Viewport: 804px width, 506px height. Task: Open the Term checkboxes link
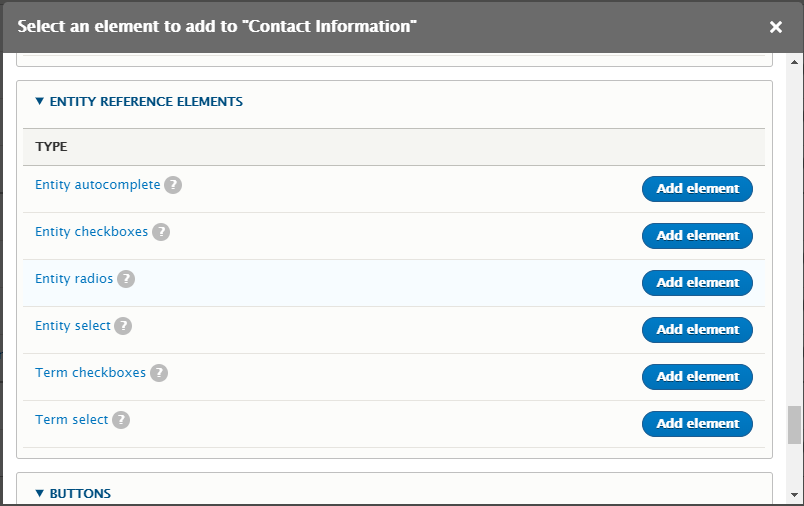point(90,372)
